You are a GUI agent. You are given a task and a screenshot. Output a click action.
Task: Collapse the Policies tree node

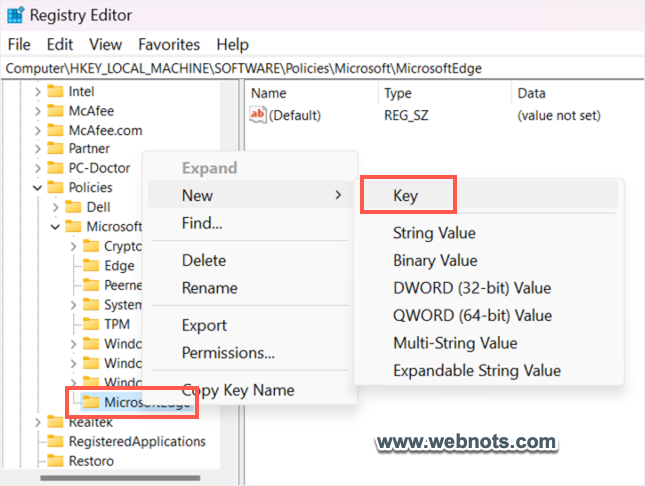point(38,187)
